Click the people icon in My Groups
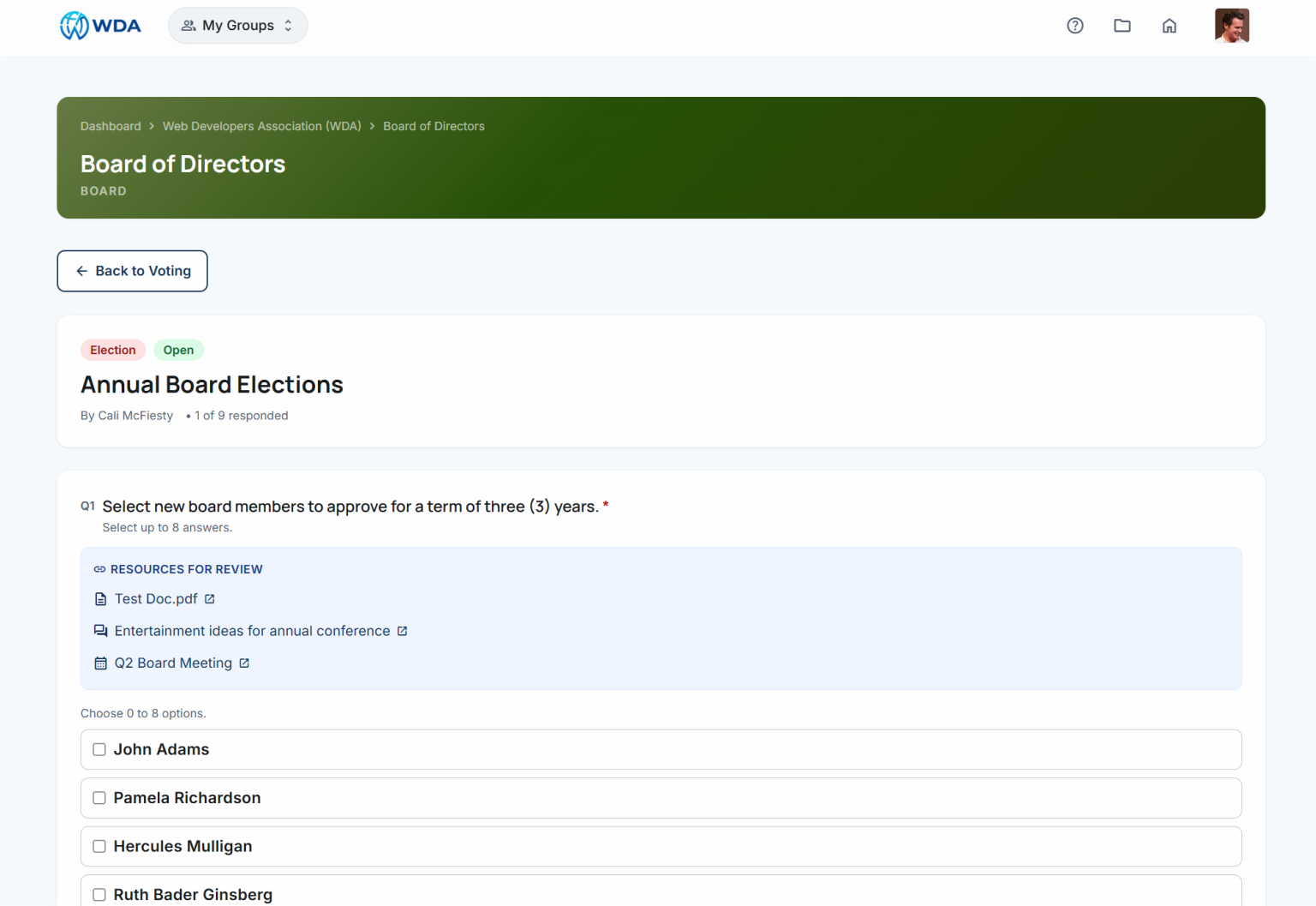 coord(188,26)
